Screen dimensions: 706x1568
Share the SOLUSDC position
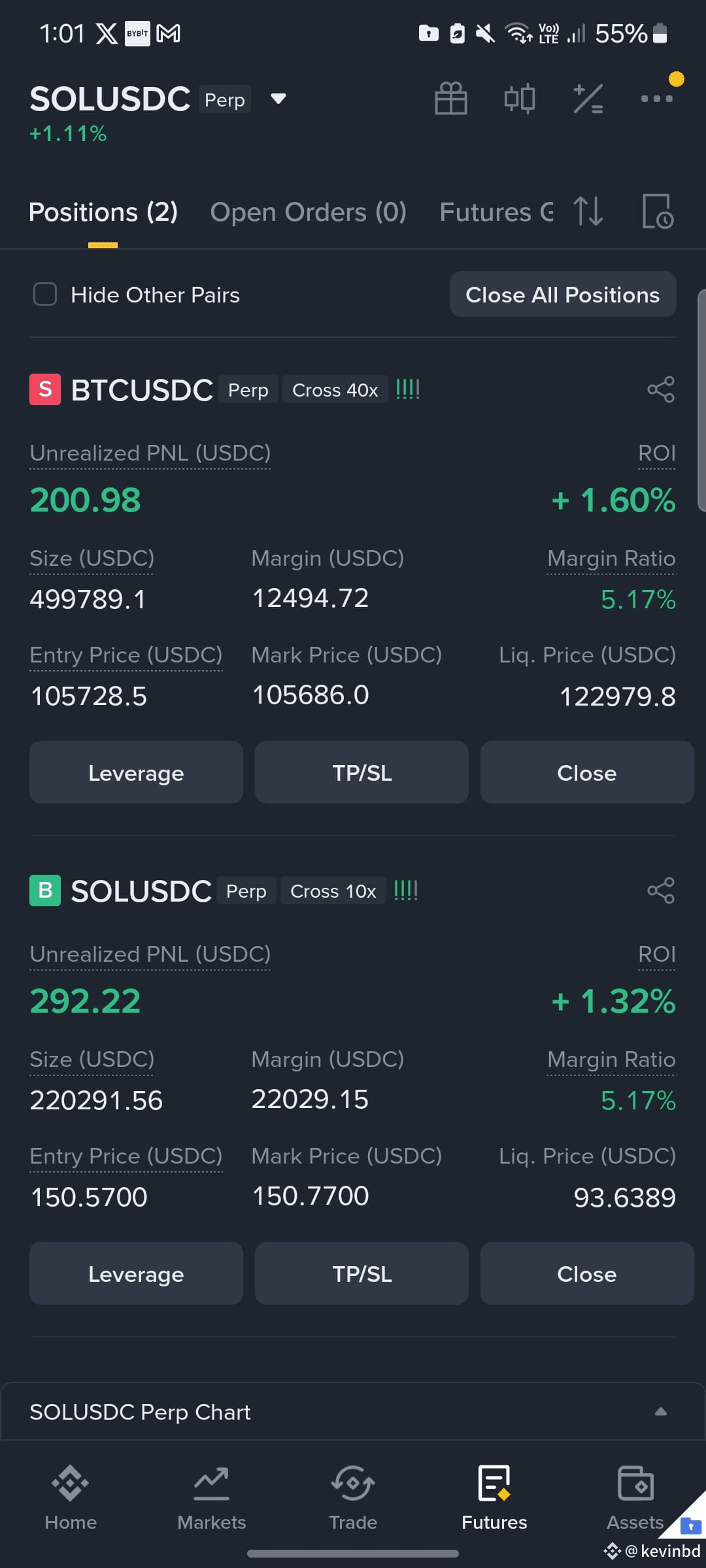pos(661,890)
